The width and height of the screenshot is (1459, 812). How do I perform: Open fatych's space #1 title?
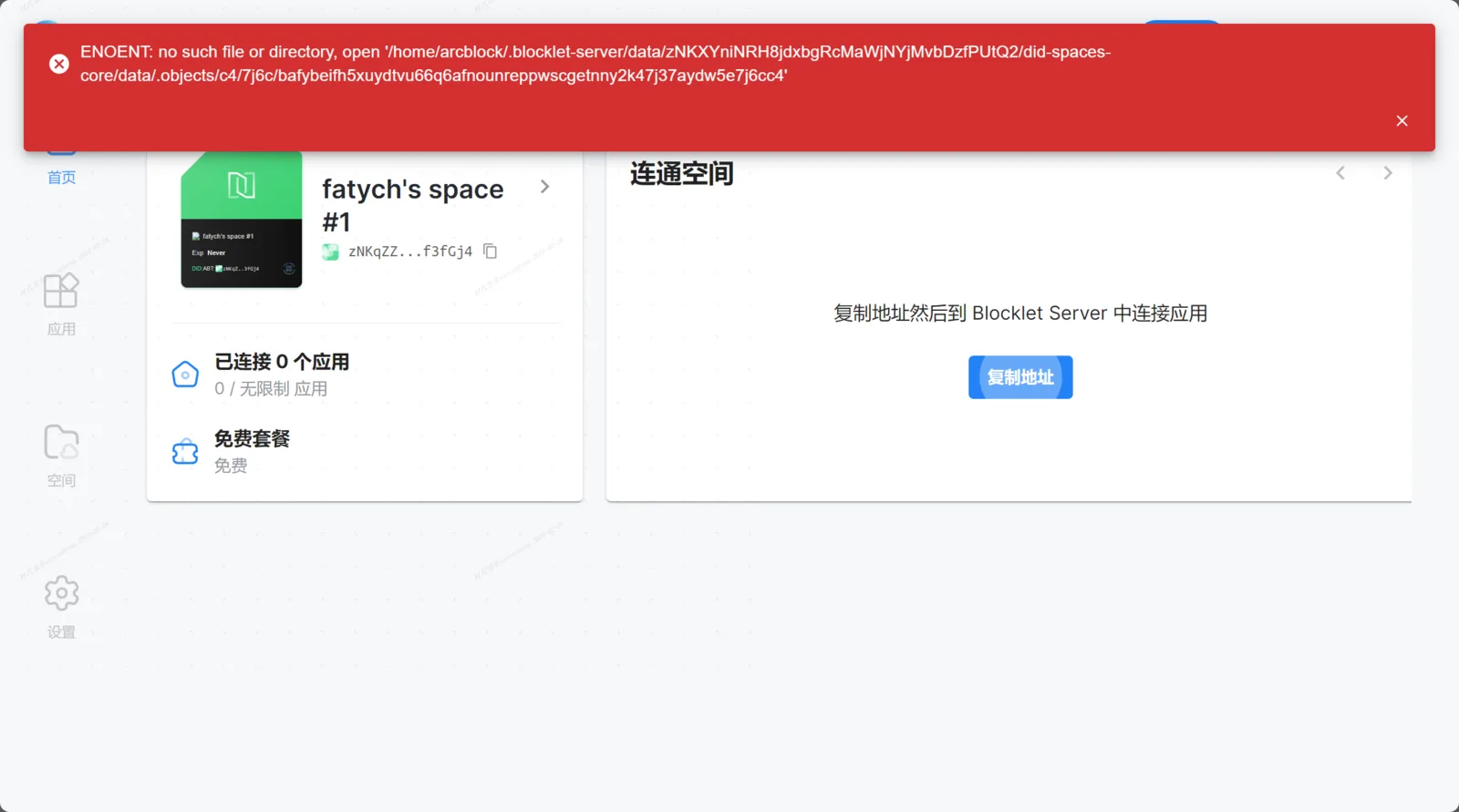coord(413,205)
